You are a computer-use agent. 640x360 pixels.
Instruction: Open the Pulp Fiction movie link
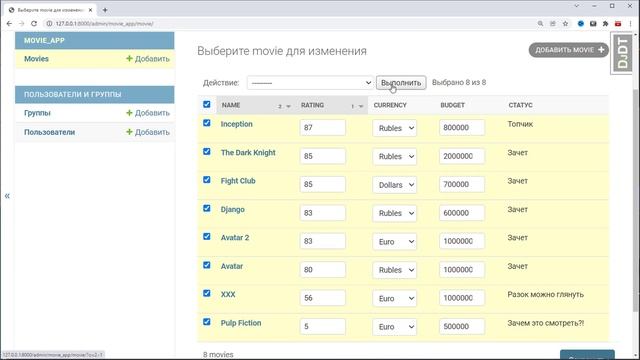[241, 323]
